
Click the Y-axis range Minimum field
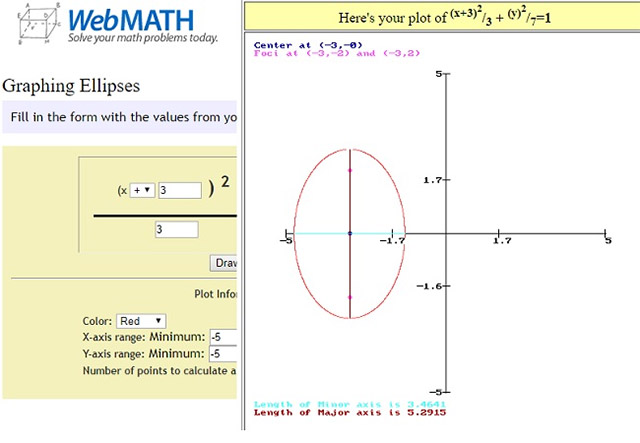tap(223, 354)
